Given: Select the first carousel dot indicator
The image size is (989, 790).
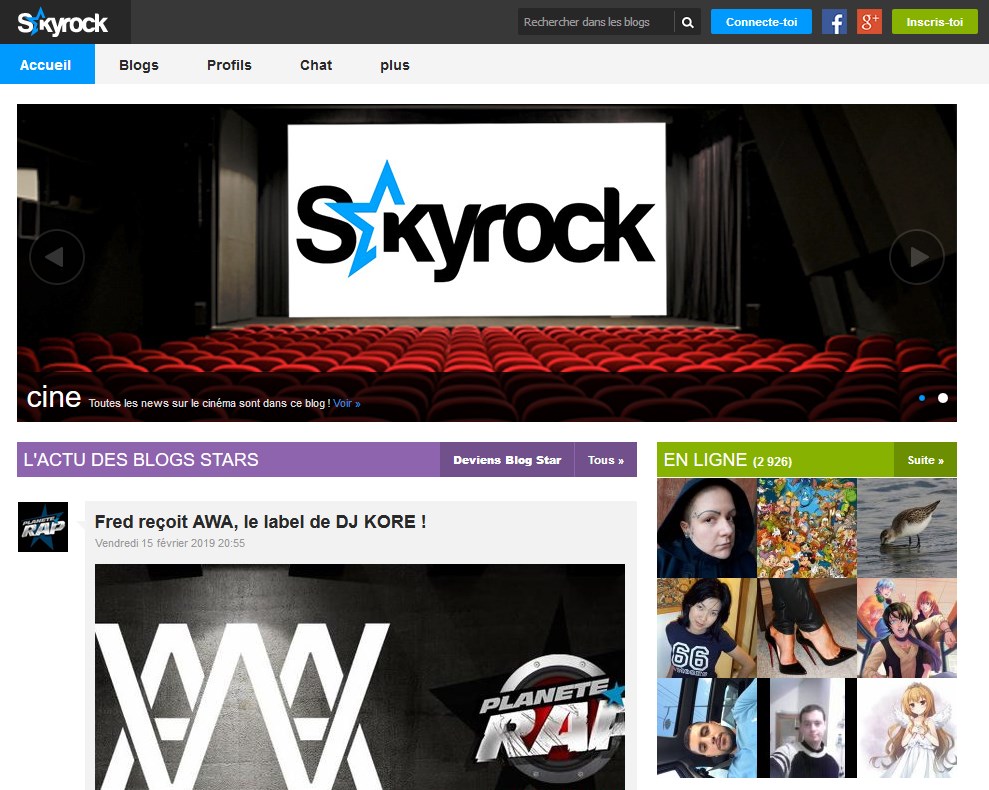Looking at the screenshot, I should (x=922, y=398).
